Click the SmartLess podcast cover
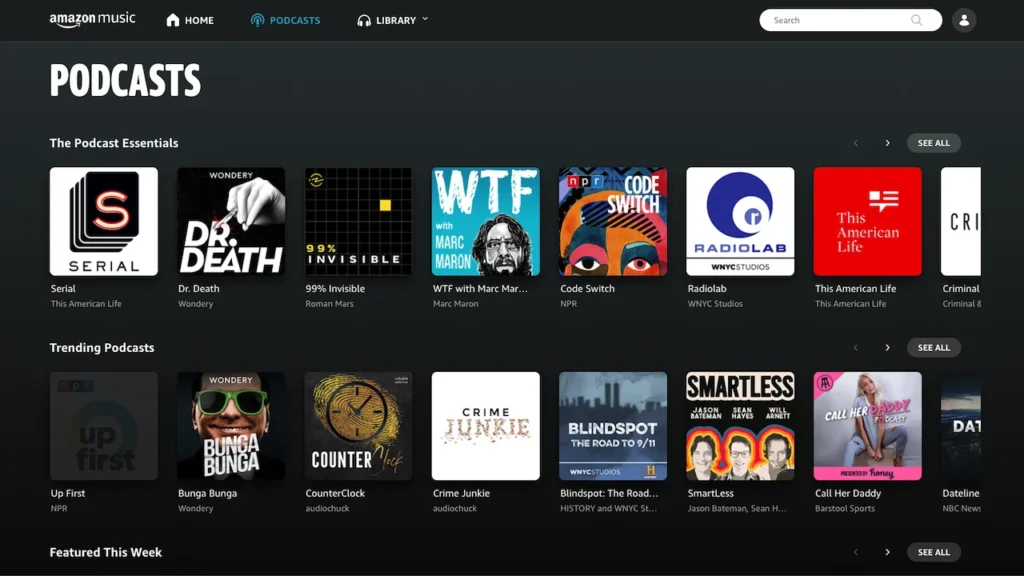 [x=740, y=426]
